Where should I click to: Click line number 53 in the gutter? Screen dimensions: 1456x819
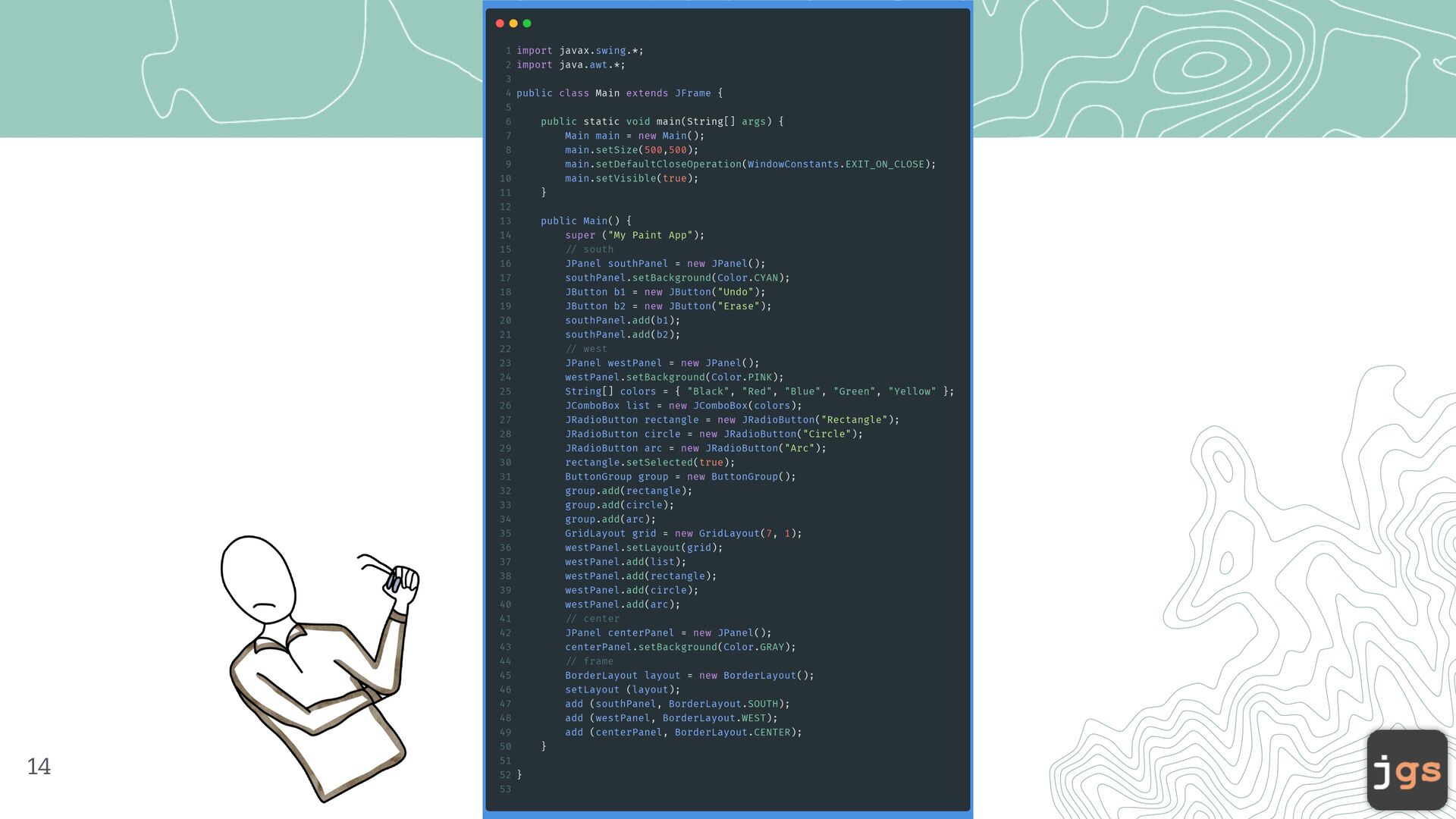pos(505,789)
